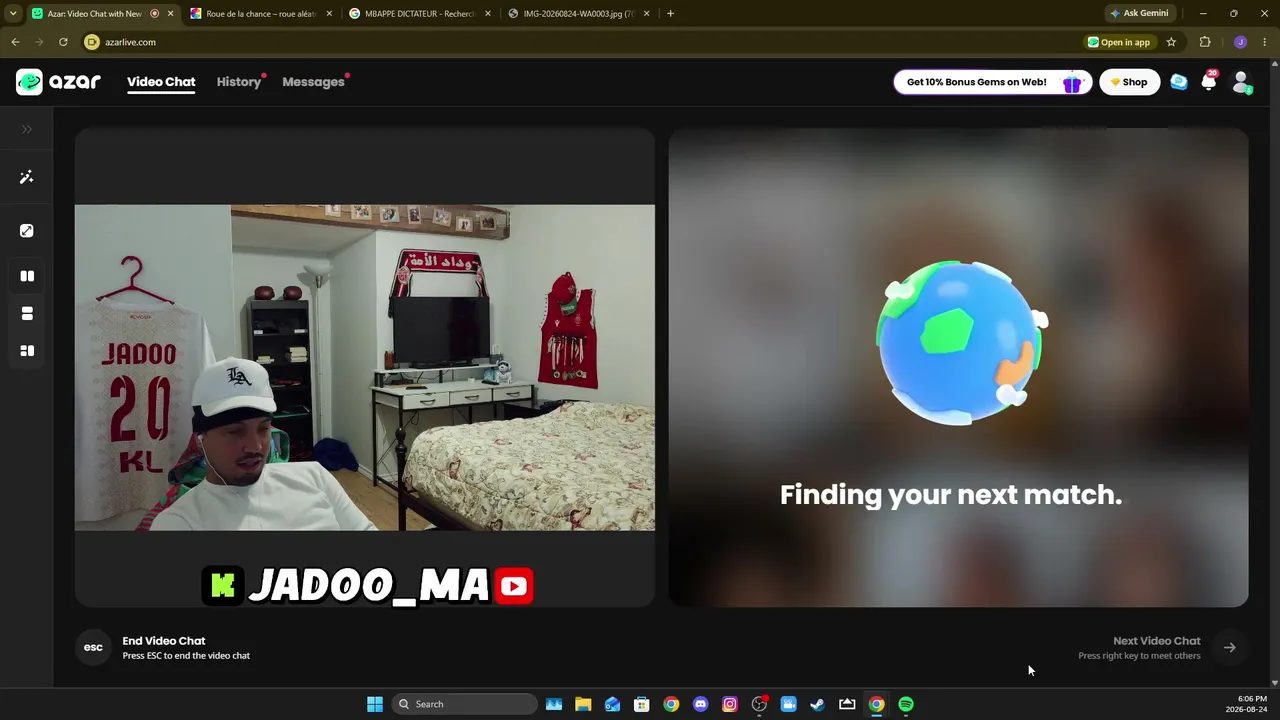Screen dimensions: 1280x720
Task: Bookmark this page with the star
Action: coord(1171,42)
